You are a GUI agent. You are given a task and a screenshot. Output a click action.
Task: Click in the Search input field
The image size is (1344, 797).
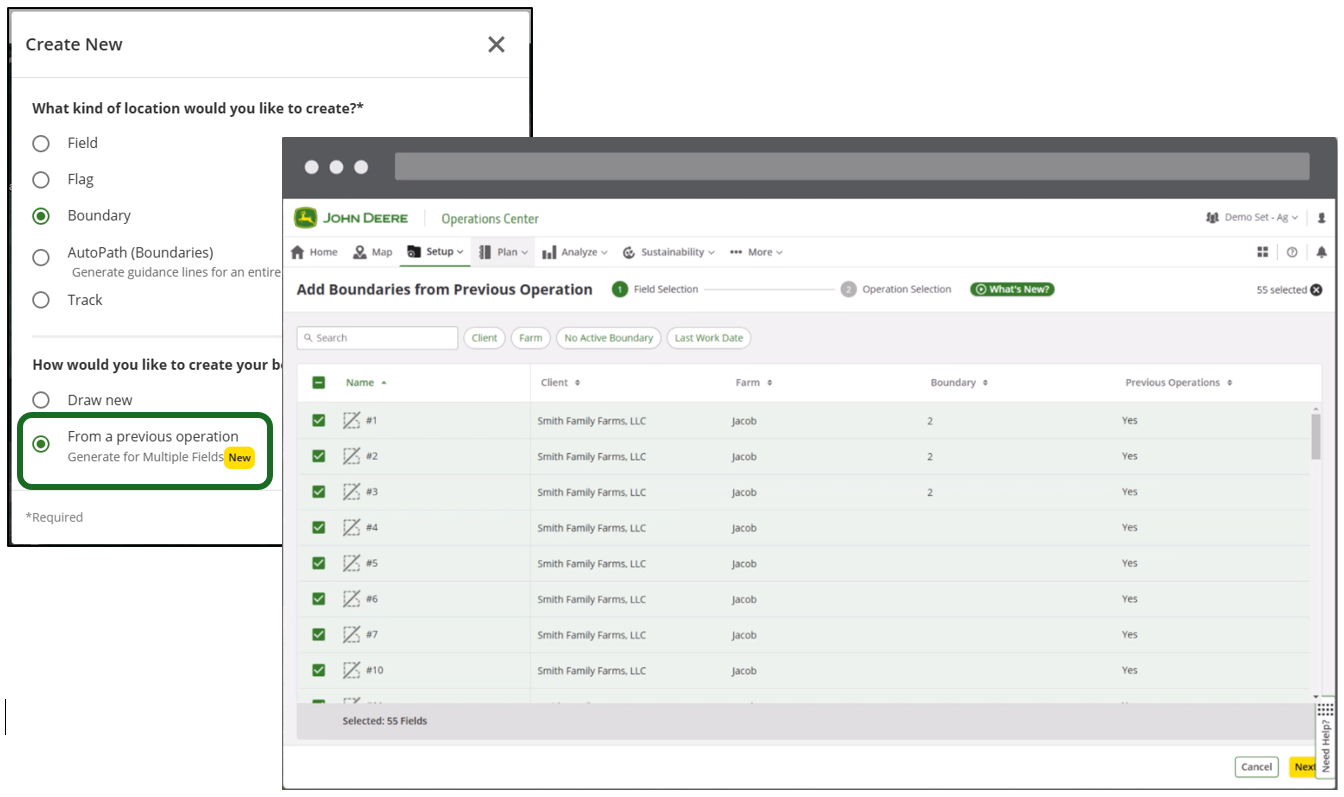coord(378,338)
